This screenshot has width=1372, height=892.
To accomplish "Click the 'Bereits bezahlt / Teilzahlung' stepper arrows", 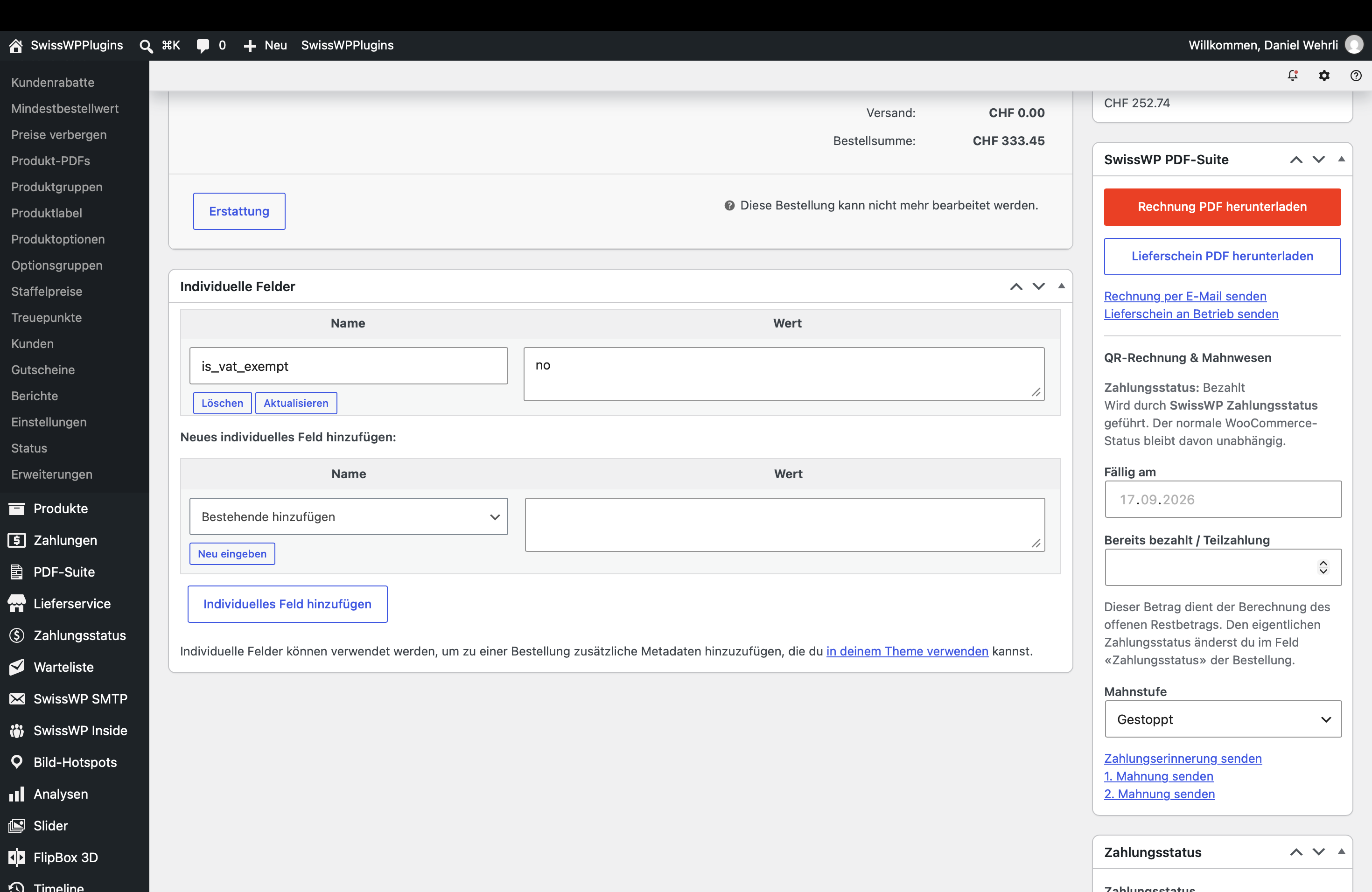I will [1323, 567].
